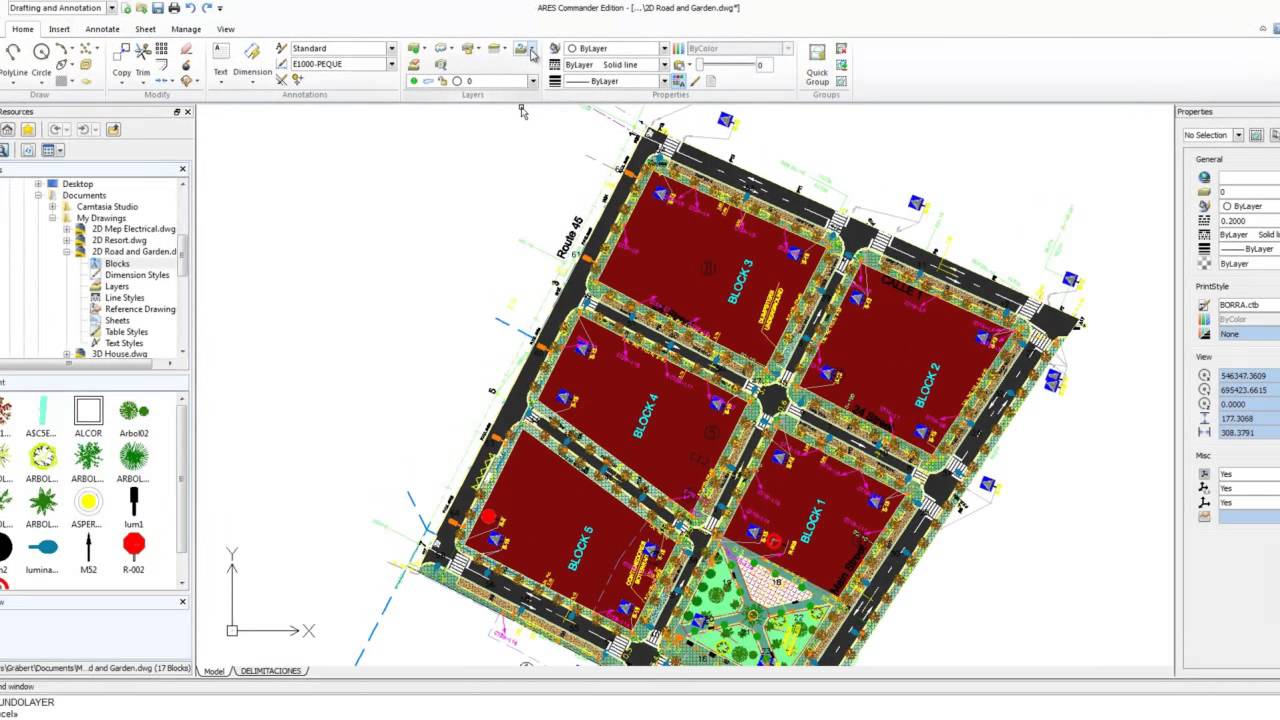Viewport: 1280px width, 720px height.
Task: Click the Print icon in quick access
Action: (174, 8)
